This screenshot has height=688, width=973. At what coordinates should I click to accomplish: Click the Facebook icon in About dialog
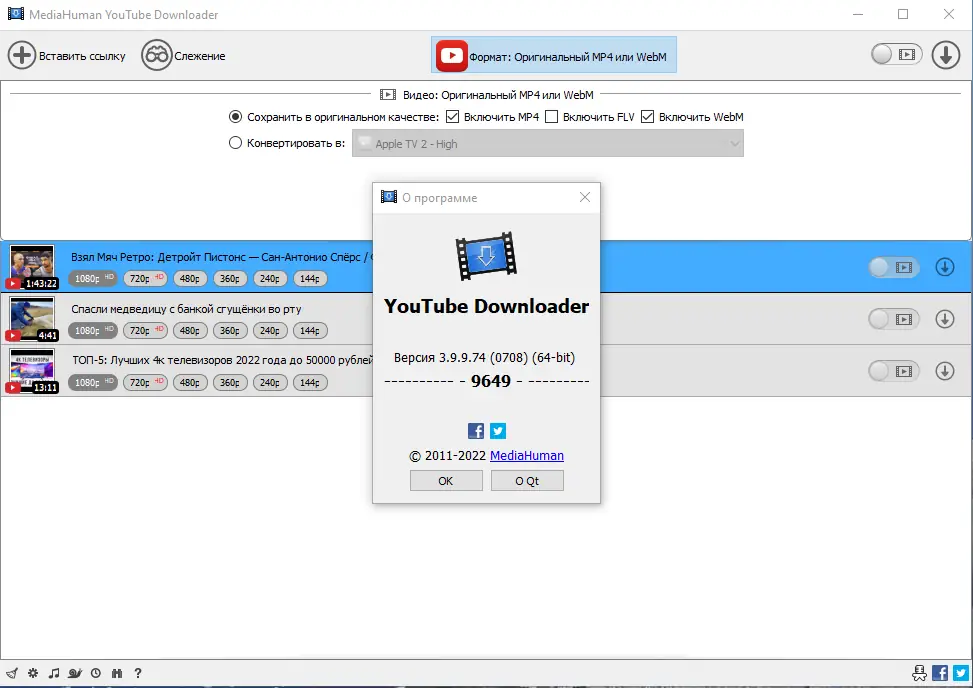coord(475,430)
